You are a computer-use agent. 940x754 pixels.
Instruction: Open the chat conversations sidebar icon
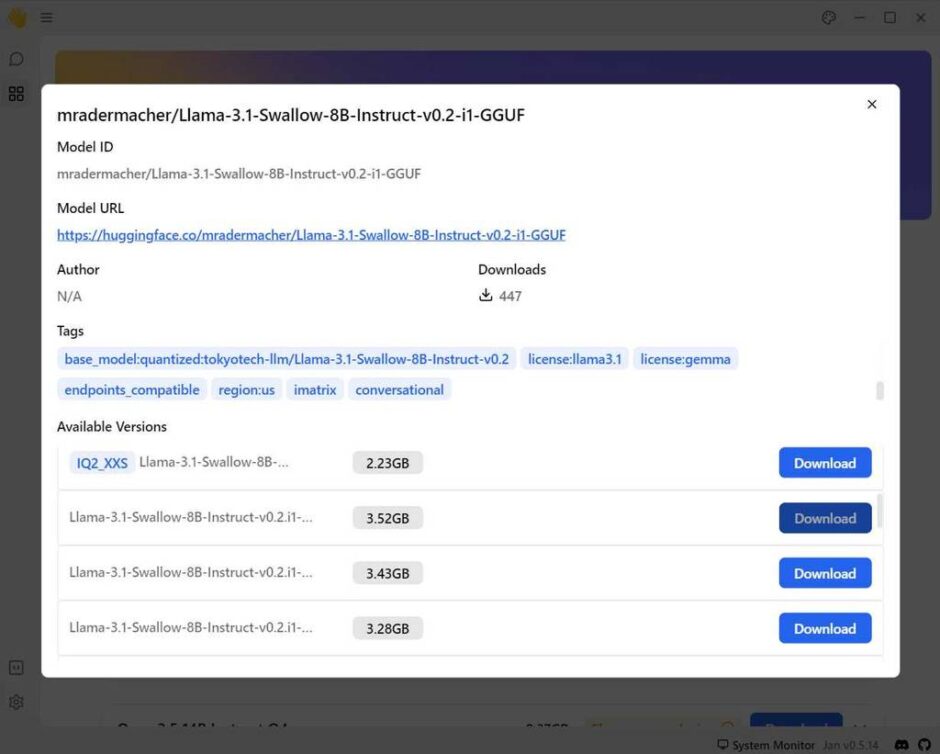click(x=16, y=59)
